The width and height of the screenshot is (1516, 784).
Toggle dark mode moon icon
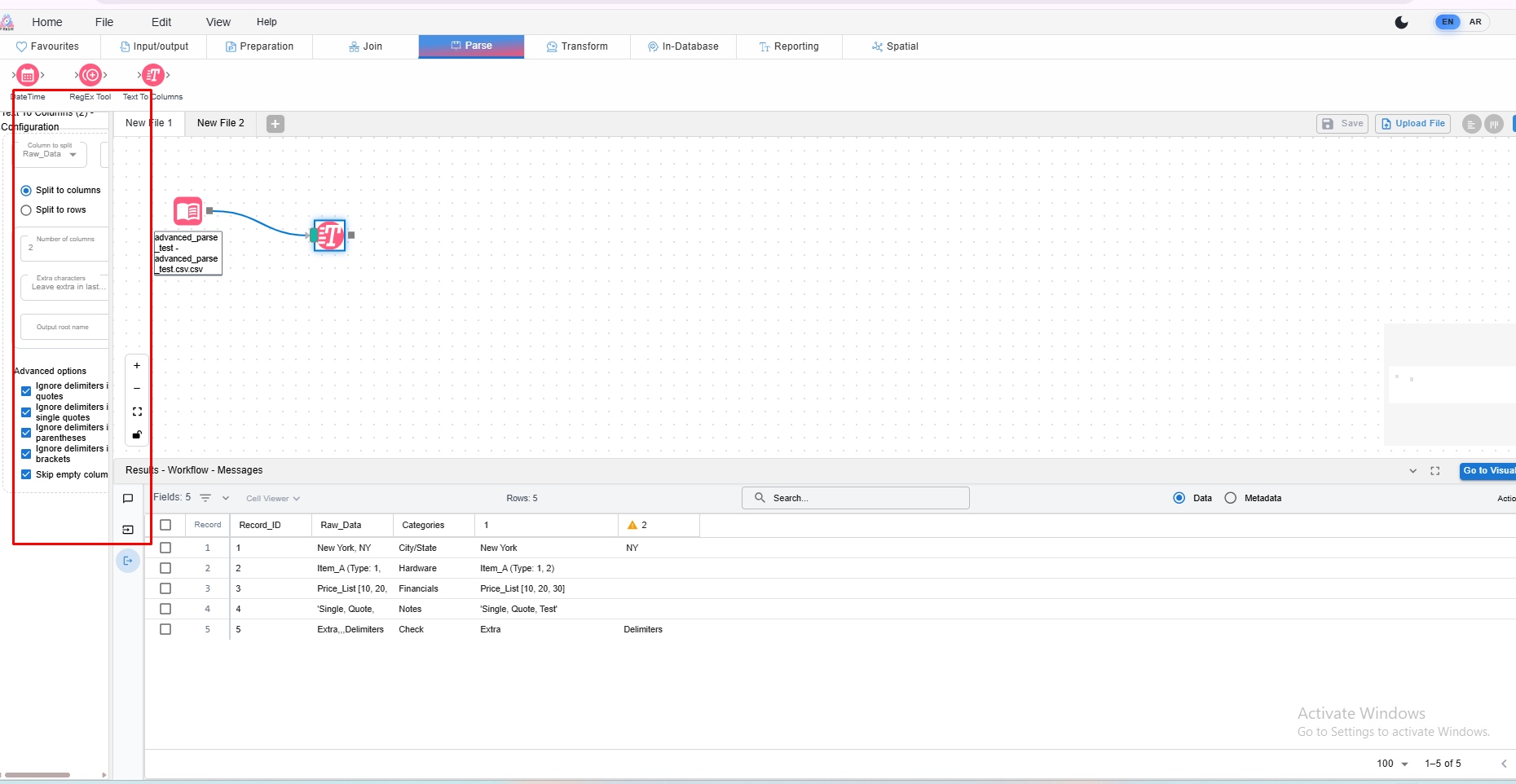point(1401,22)
